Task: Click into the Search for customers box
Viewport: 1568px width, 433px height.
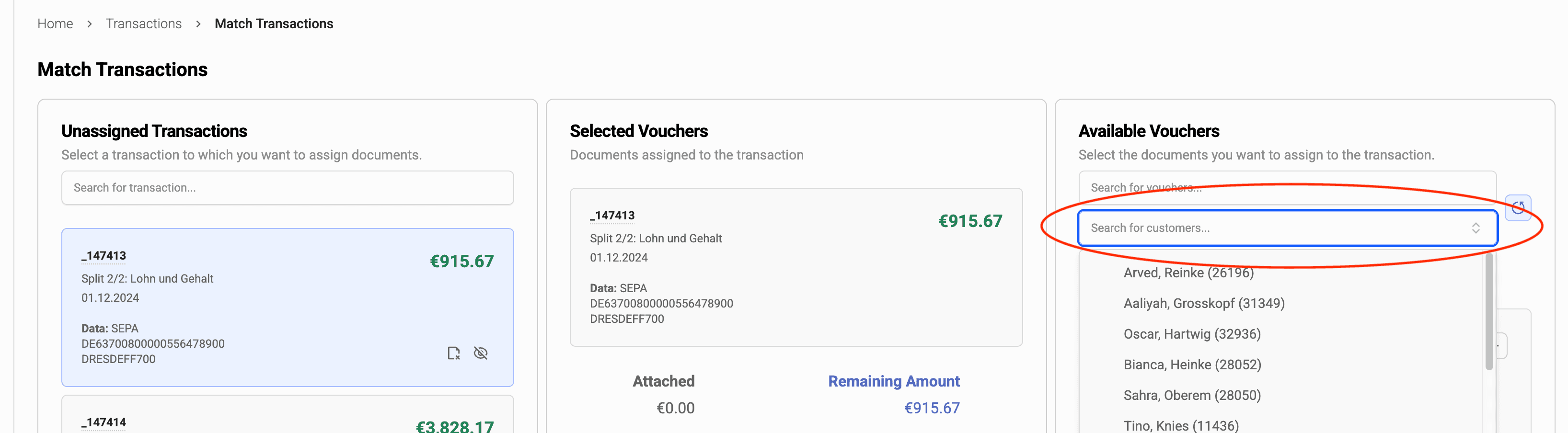Action: (1272, 228)
